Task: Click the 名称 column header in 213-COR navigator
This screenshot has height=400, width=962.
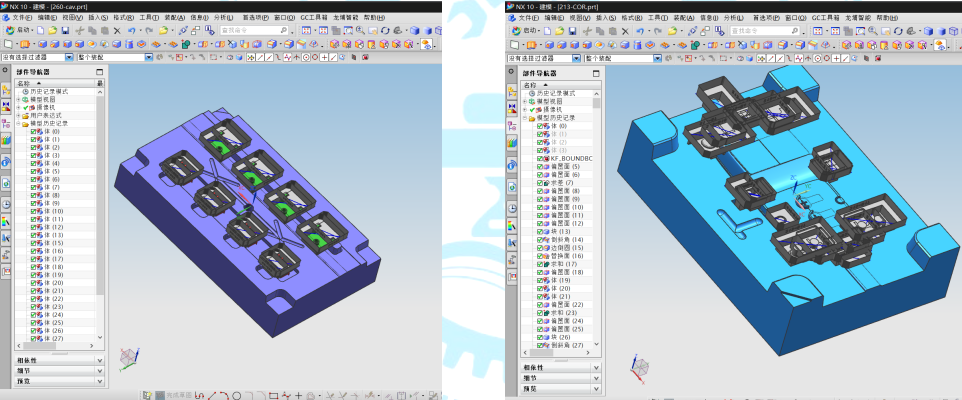Action: click(531, 85)
